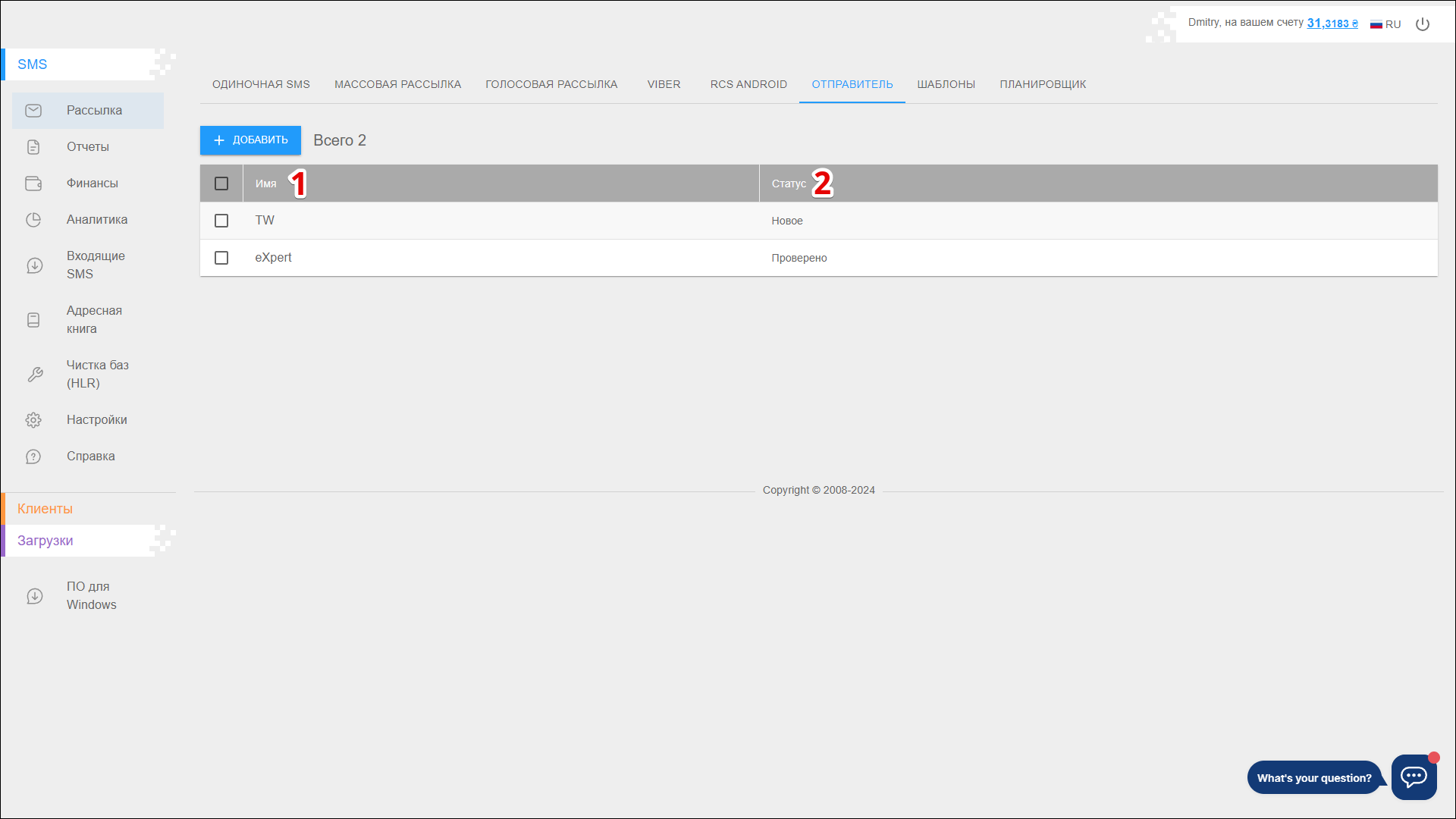Click the account balance link 31,3183
Screen dimensions: 1456x819
(1332, 24)
